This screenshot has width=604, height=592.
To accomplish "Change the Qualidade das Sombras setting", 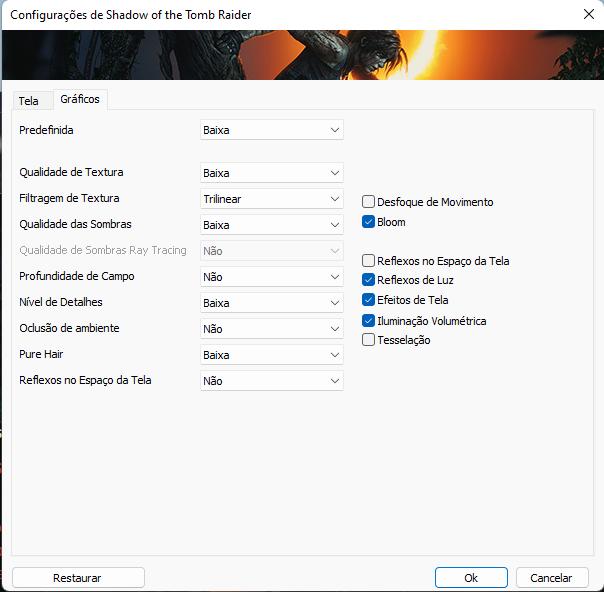I will (x=271, y=225).
